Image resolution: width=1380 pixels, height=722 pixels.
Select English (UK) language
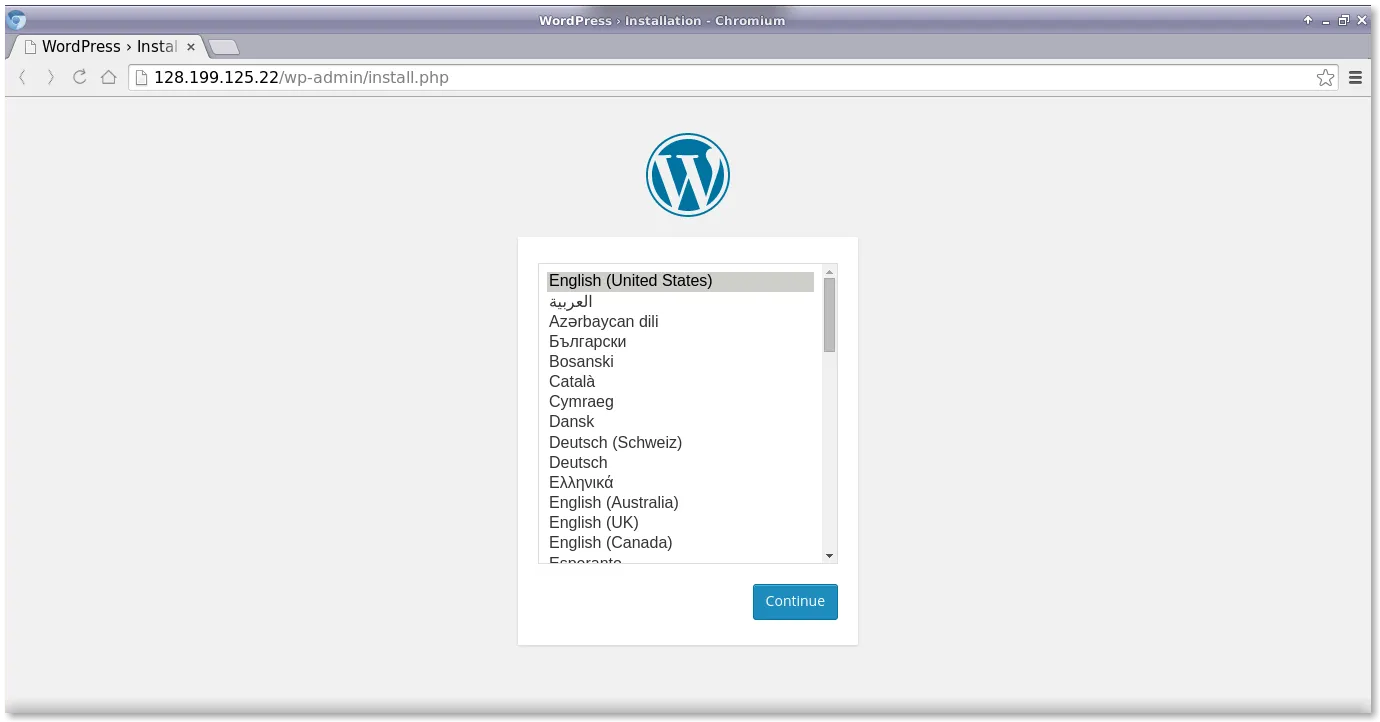tap(593, 522)
